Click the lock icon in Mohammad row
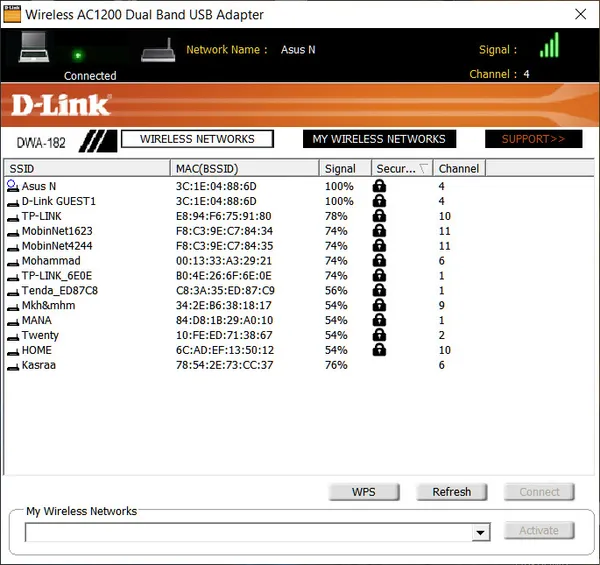Viewport: 600px width, 565px height. pos(379,261)
